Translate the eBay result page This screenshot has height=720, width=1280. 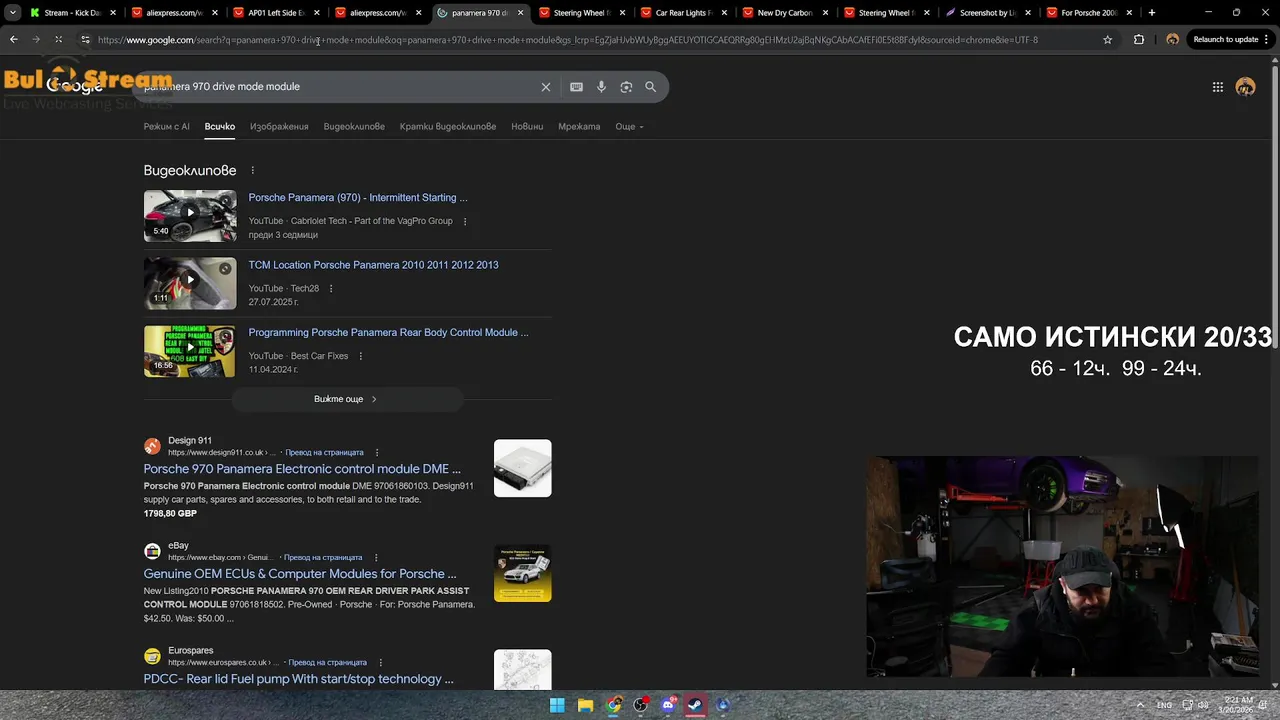point(322,558)
